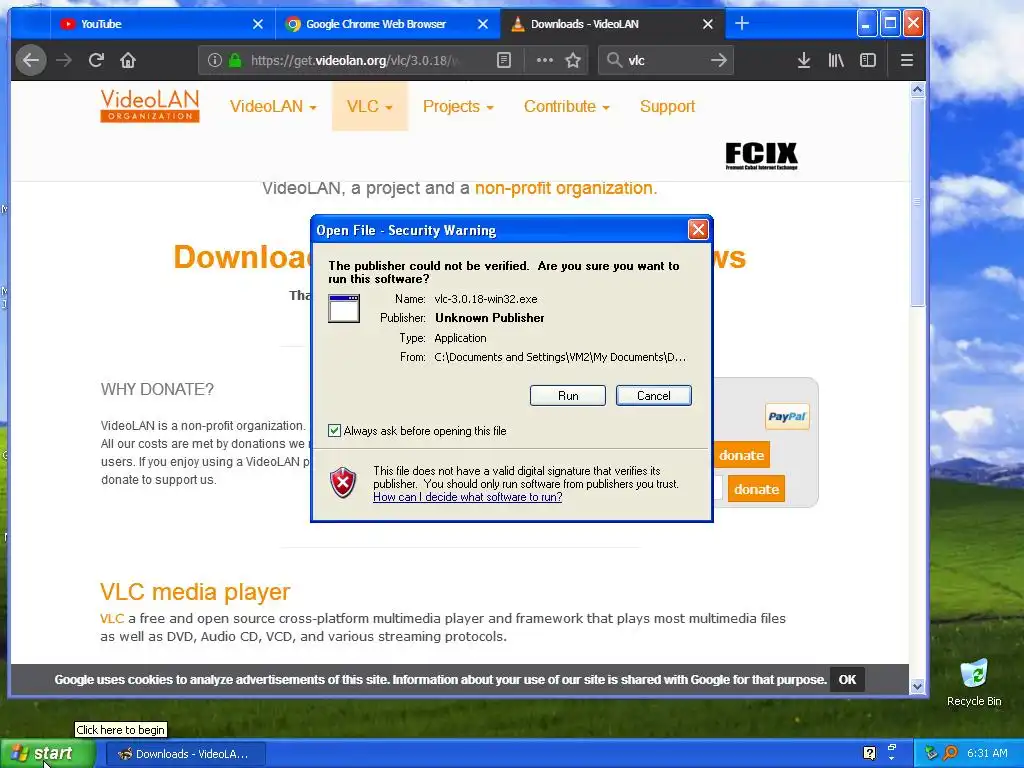Click Cancel in the security warning

coord(654,396)
